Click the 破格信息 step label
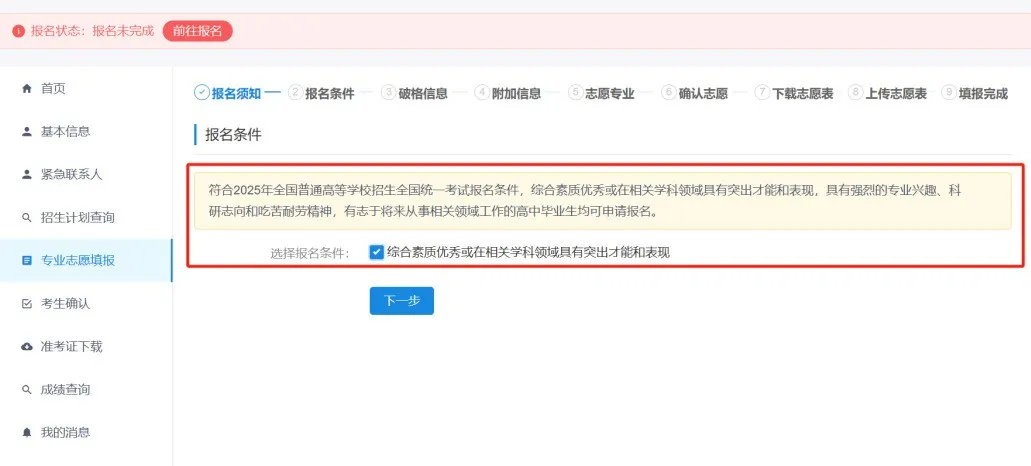The image size is (1031, 466). pyautogui.click(x=423, y=93)
